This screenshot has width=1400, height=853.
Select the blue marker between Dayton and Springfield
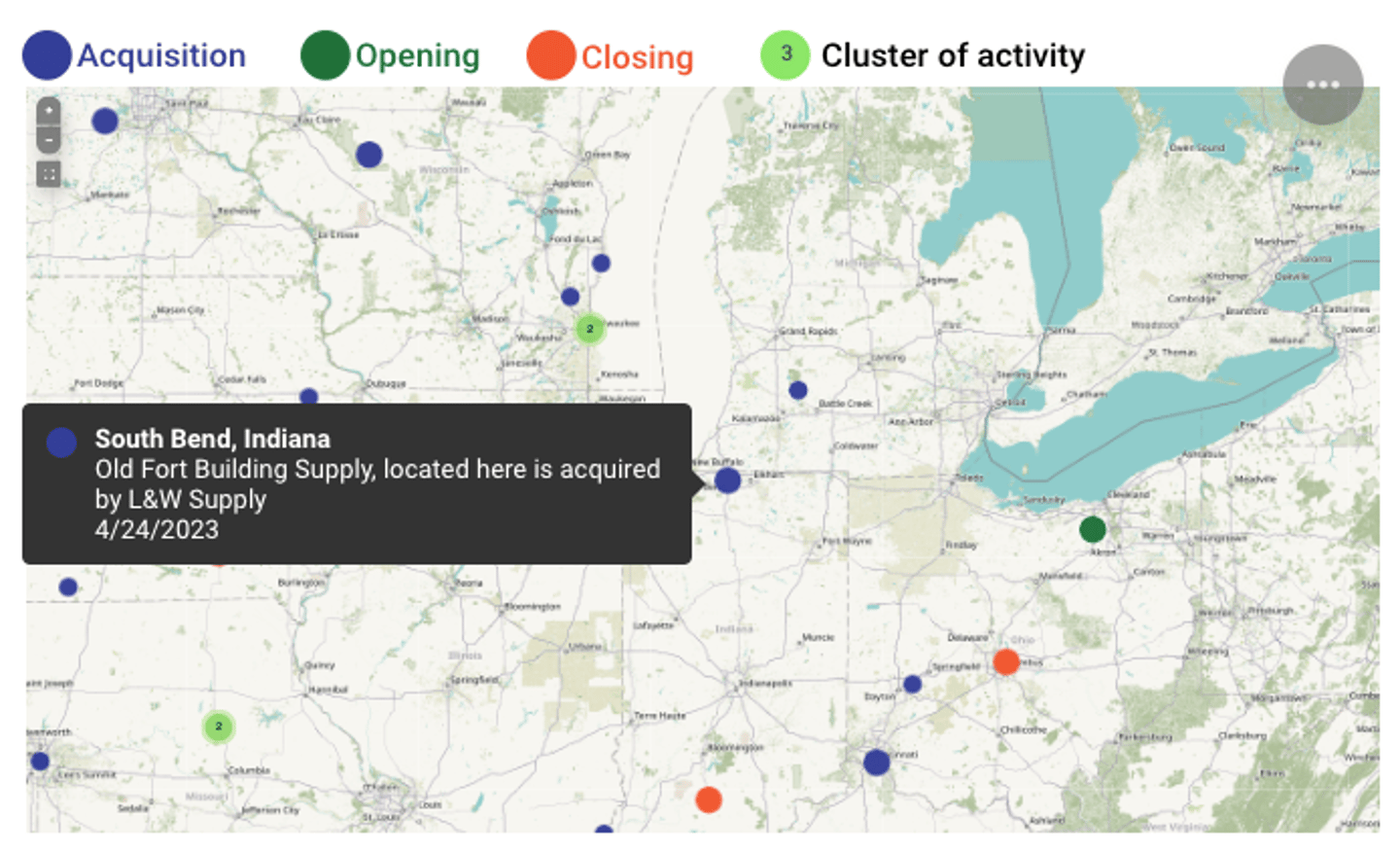click(x=912, y=684)
